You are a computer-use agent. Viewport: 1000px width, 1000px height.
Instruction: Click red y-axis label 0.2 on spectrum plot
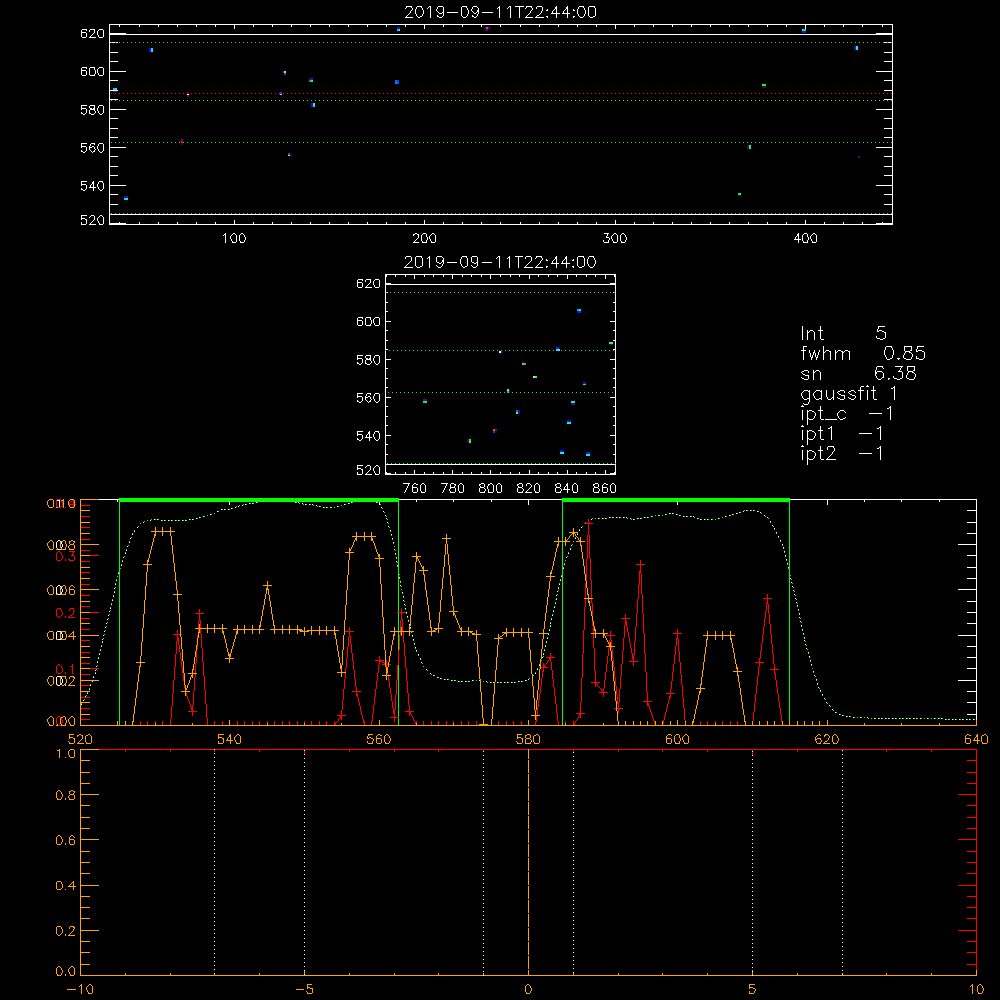[66, 613]
